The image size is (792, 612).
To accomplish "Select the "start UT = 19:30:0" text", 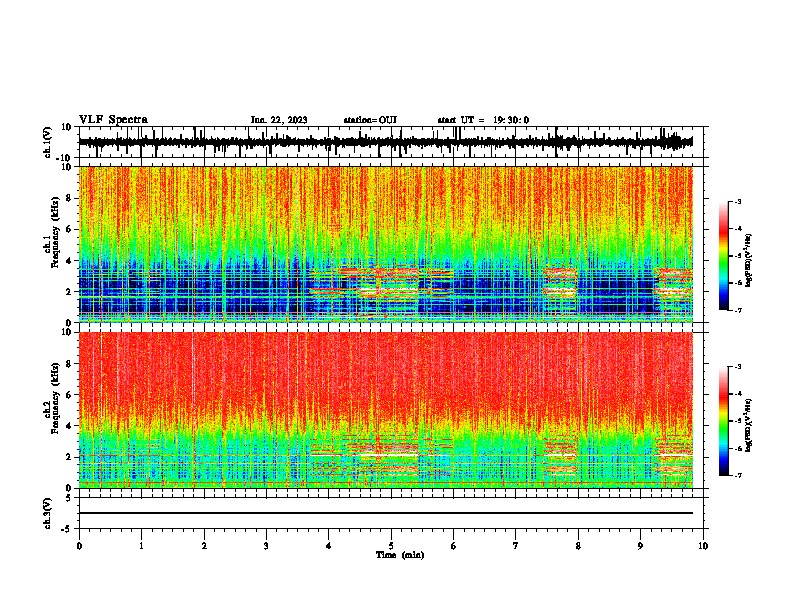I will [x=483, y=120].
